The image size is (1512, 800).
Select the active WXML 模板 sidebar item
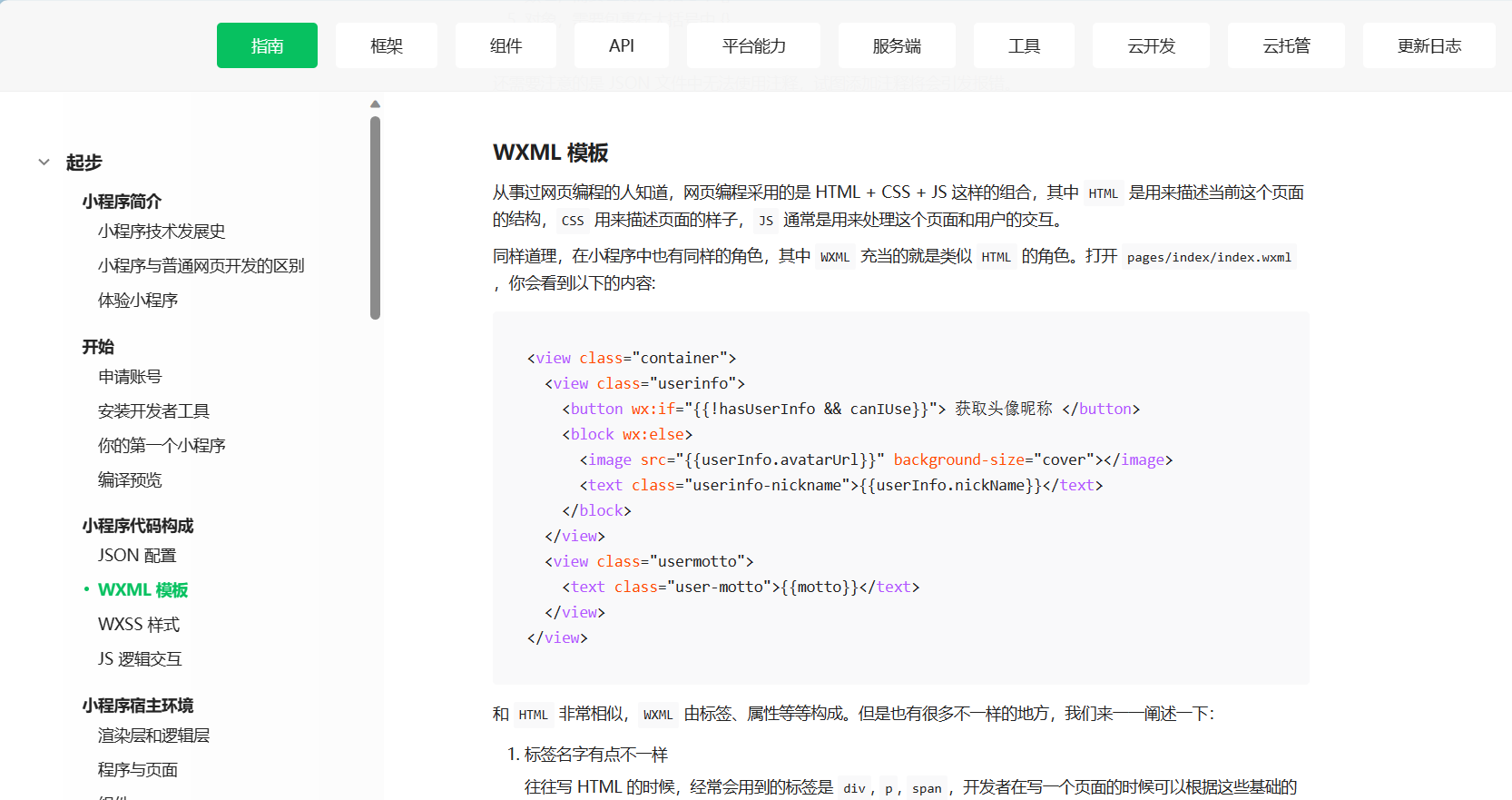click(143, 590)
